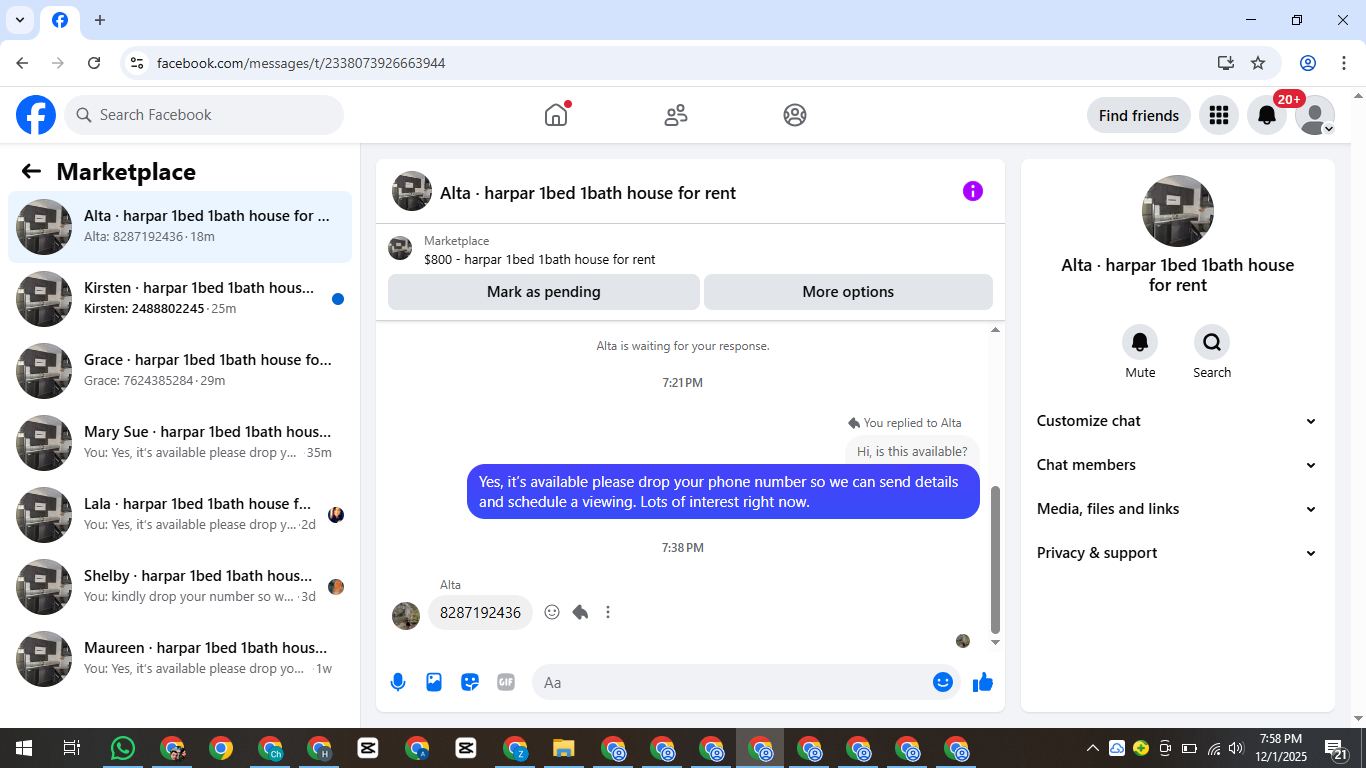Reload the page in Chrome

(x=94, y=63)
